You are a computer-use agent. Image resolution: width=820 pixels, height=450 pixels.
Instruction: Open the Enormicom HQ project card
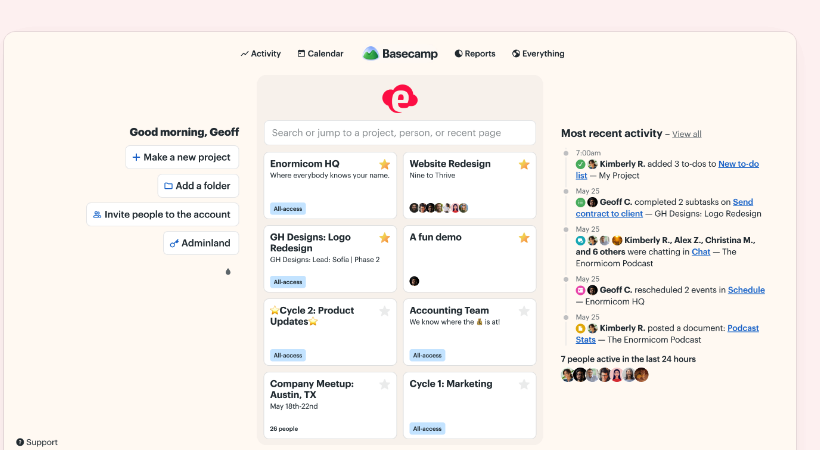(330, 185)
